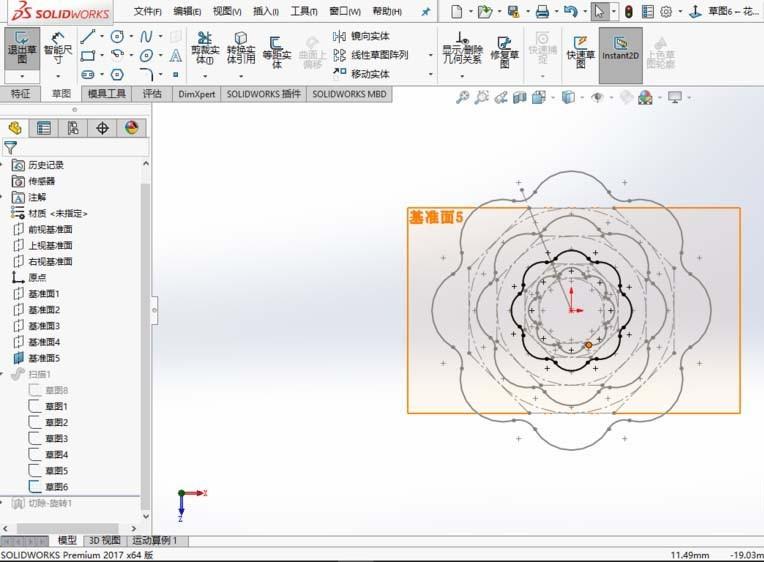Click Trim Entities (剪裁实体) tool
The height and width of the screenshot is (562, 764).
pyautogui.click(x=205, y=48)
